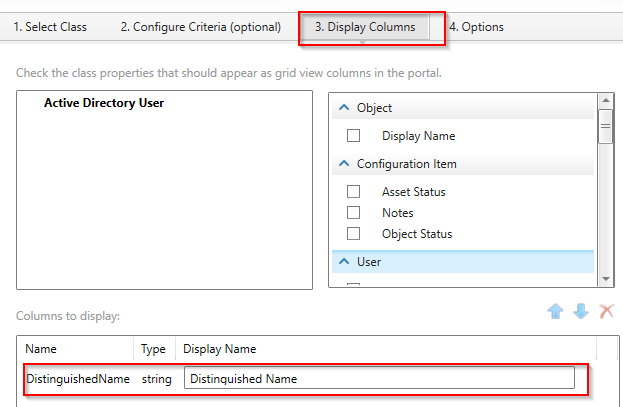
Task: Check the Asset Status checkbox
Action: tap(353, 192)
